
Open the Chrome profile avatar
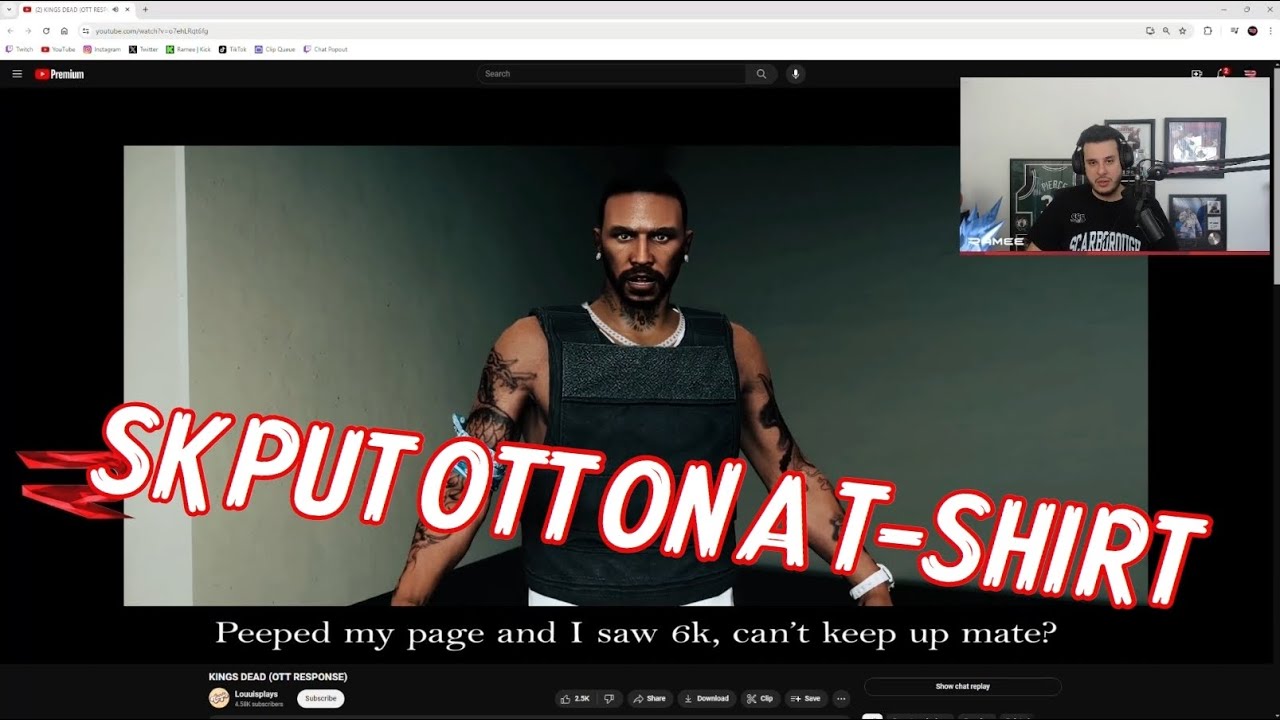[x=1252, y=31]
